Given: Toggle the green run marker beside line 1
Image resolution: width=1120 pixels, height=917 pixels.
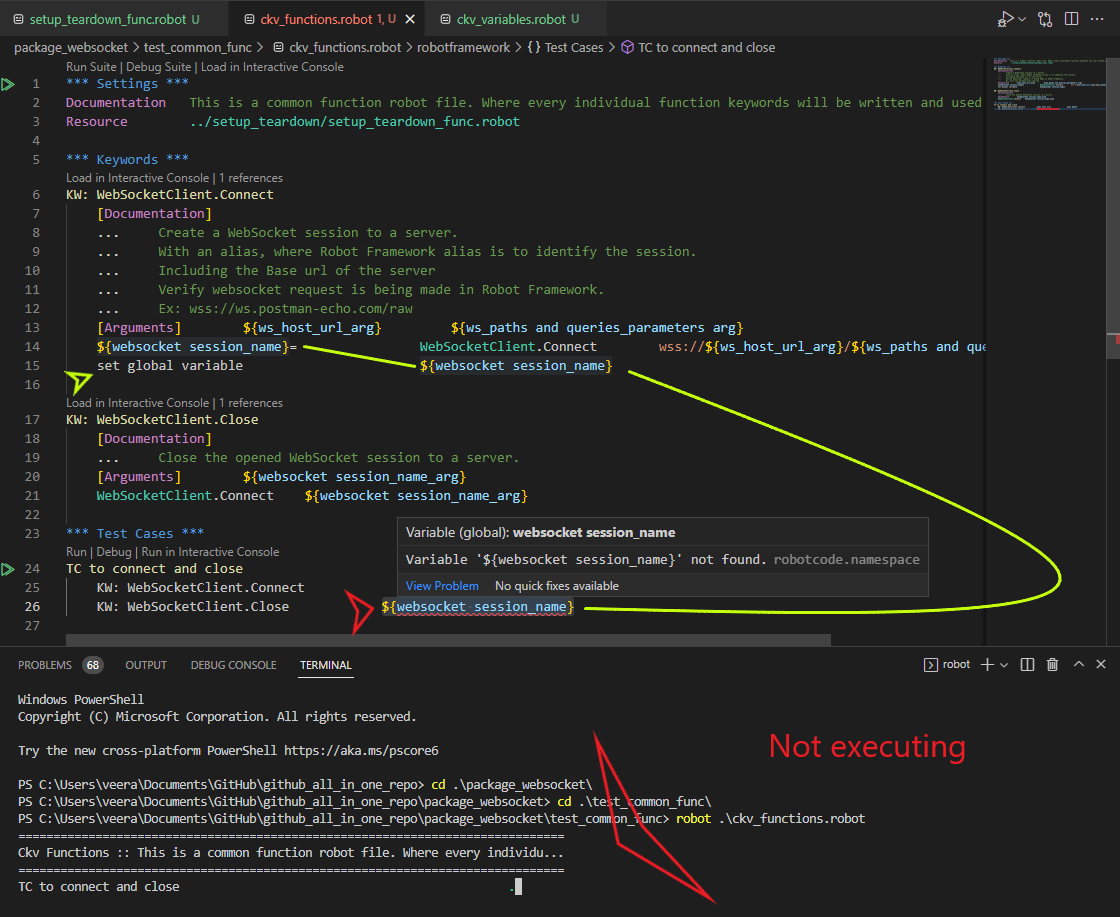Looking at the screenshot, I should point(8,83).
